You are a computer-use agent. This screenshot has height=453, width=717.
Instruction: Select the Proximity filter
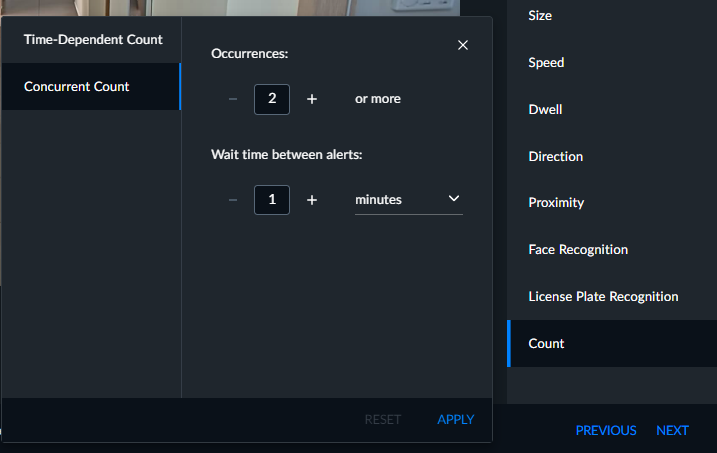612,203
